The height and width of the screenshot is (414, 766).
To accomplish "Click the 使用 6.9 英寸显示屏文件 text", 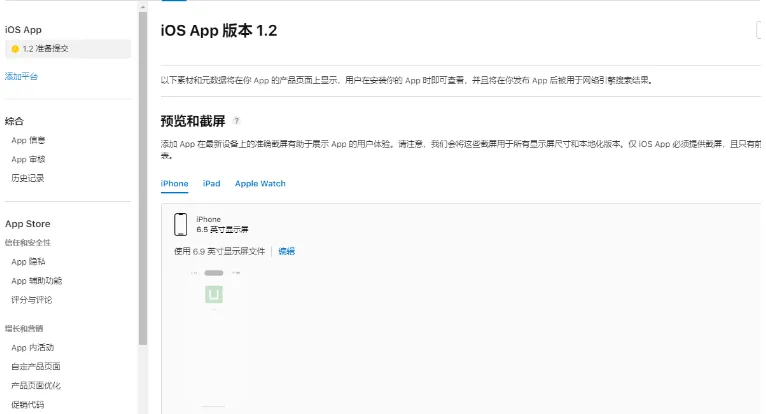I will [x=219, y=251].
